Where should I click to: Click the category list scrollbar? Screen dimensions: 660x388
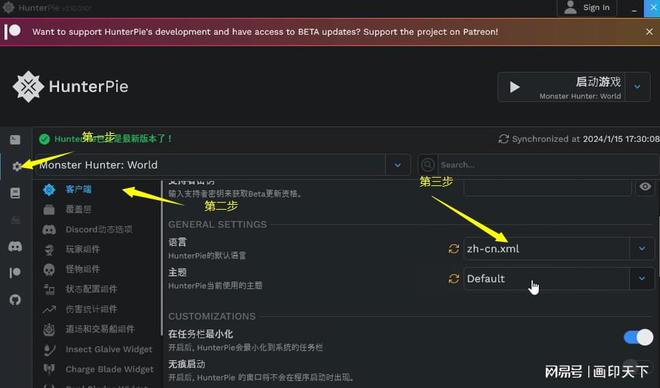click(161, 258)
